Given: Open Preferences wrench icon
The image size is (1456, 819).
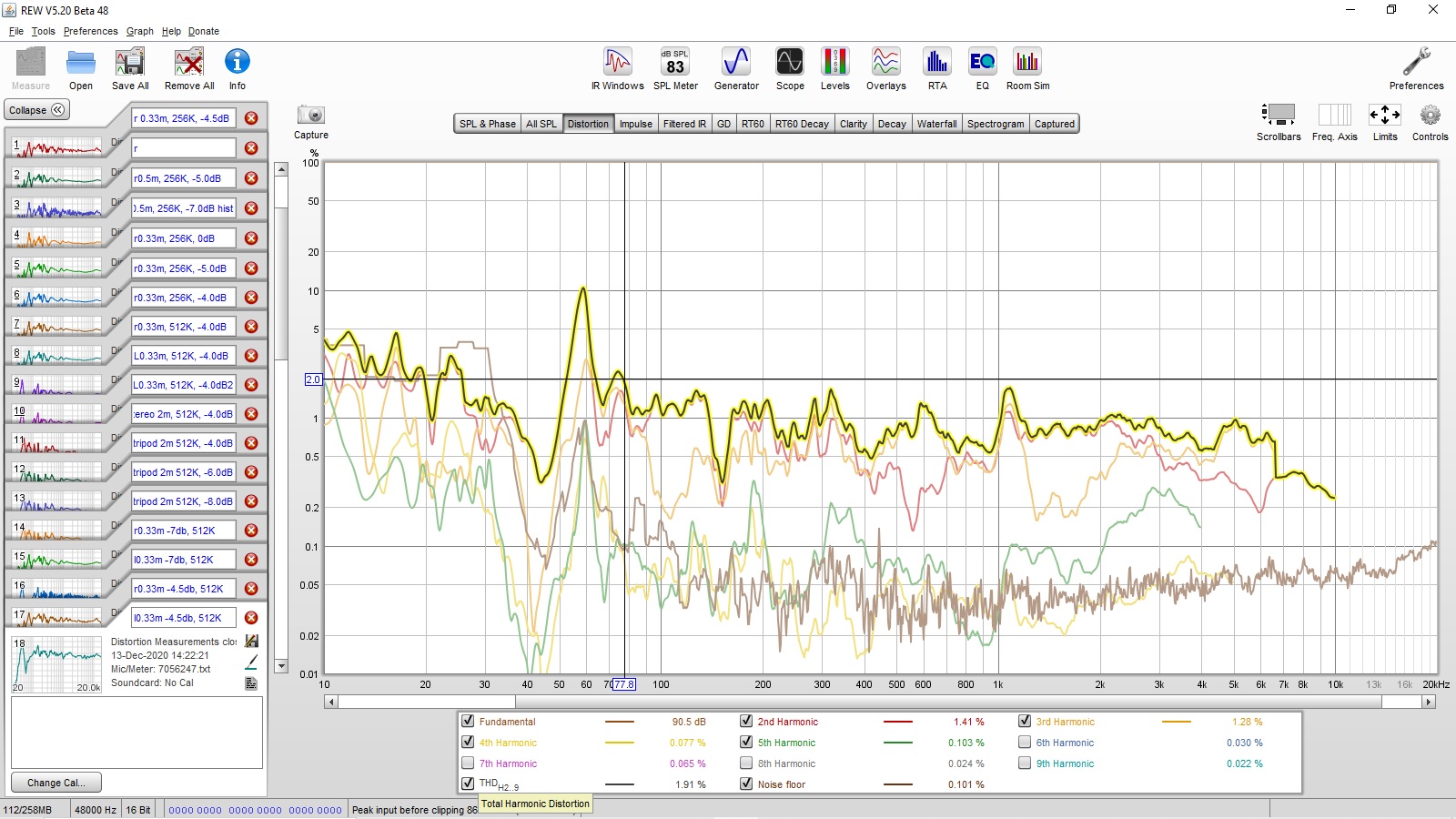Looking at the screenshot, I should tap(1416, 62).
